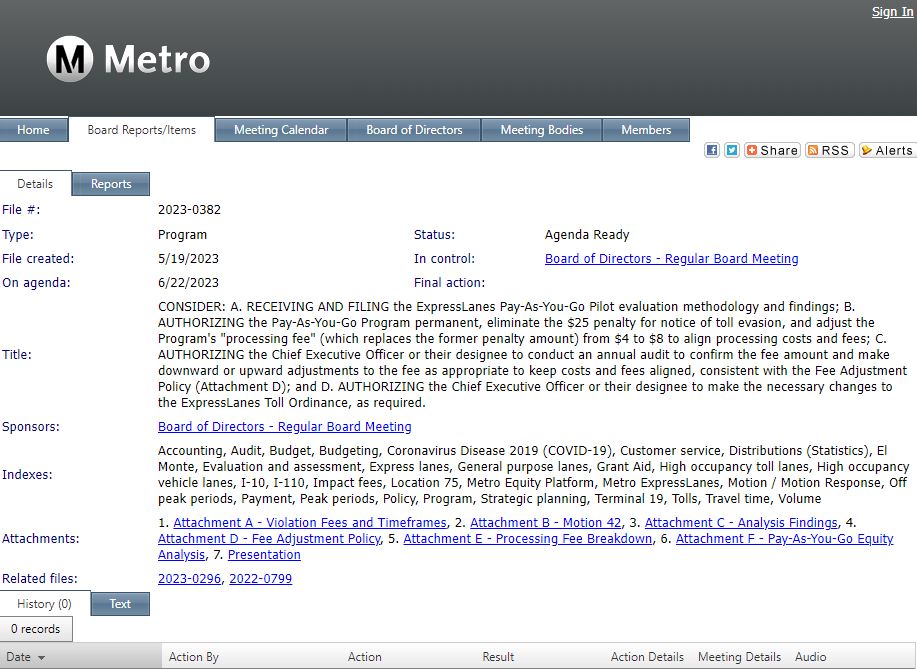The height and width of the screenshot is (669, 917).
Task: Click the 0 records label
Action: coord(36,629)
